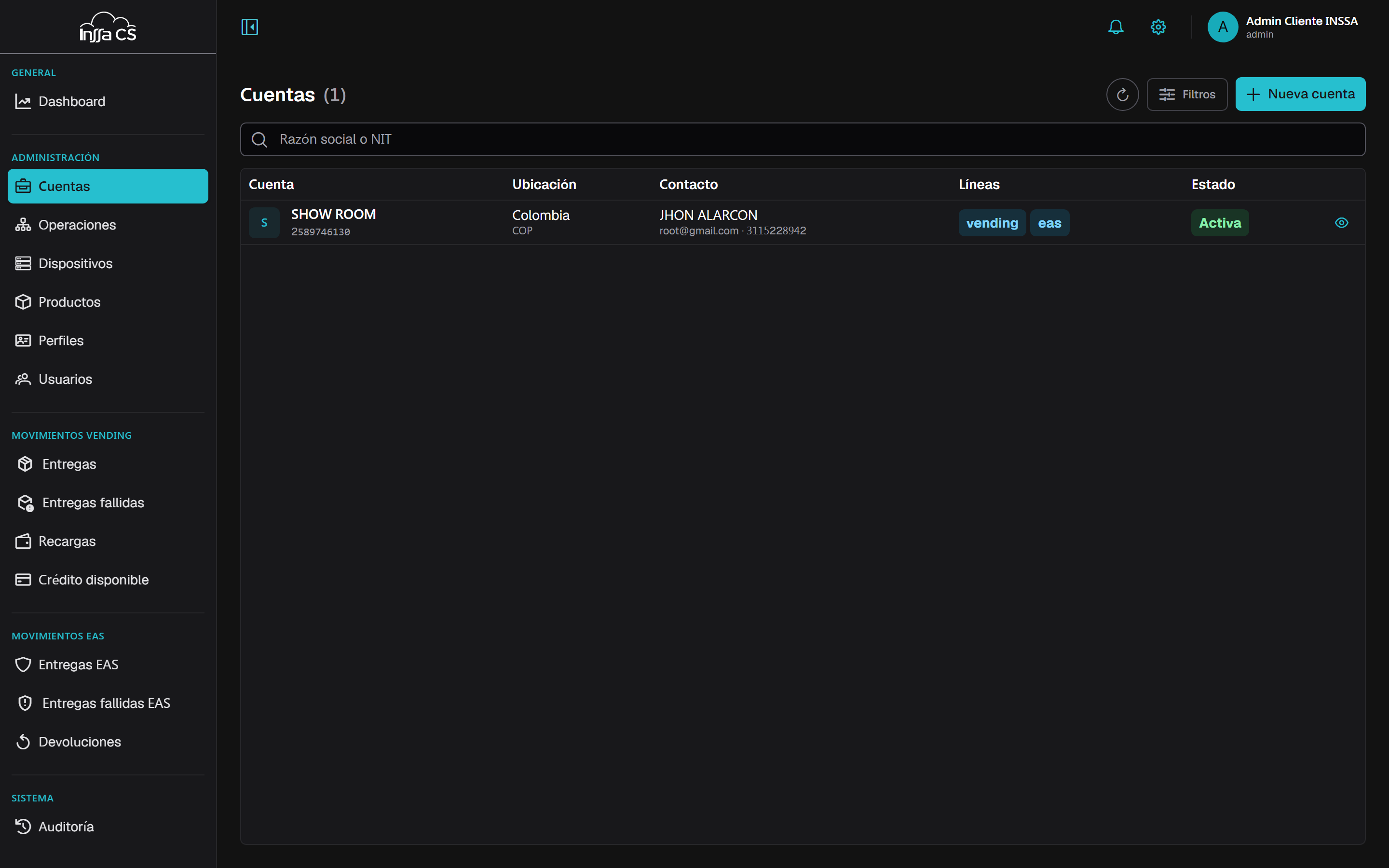Click the user avatar circle A
The height and width of the screenshot is (868, 1389).
(1223, 27)
